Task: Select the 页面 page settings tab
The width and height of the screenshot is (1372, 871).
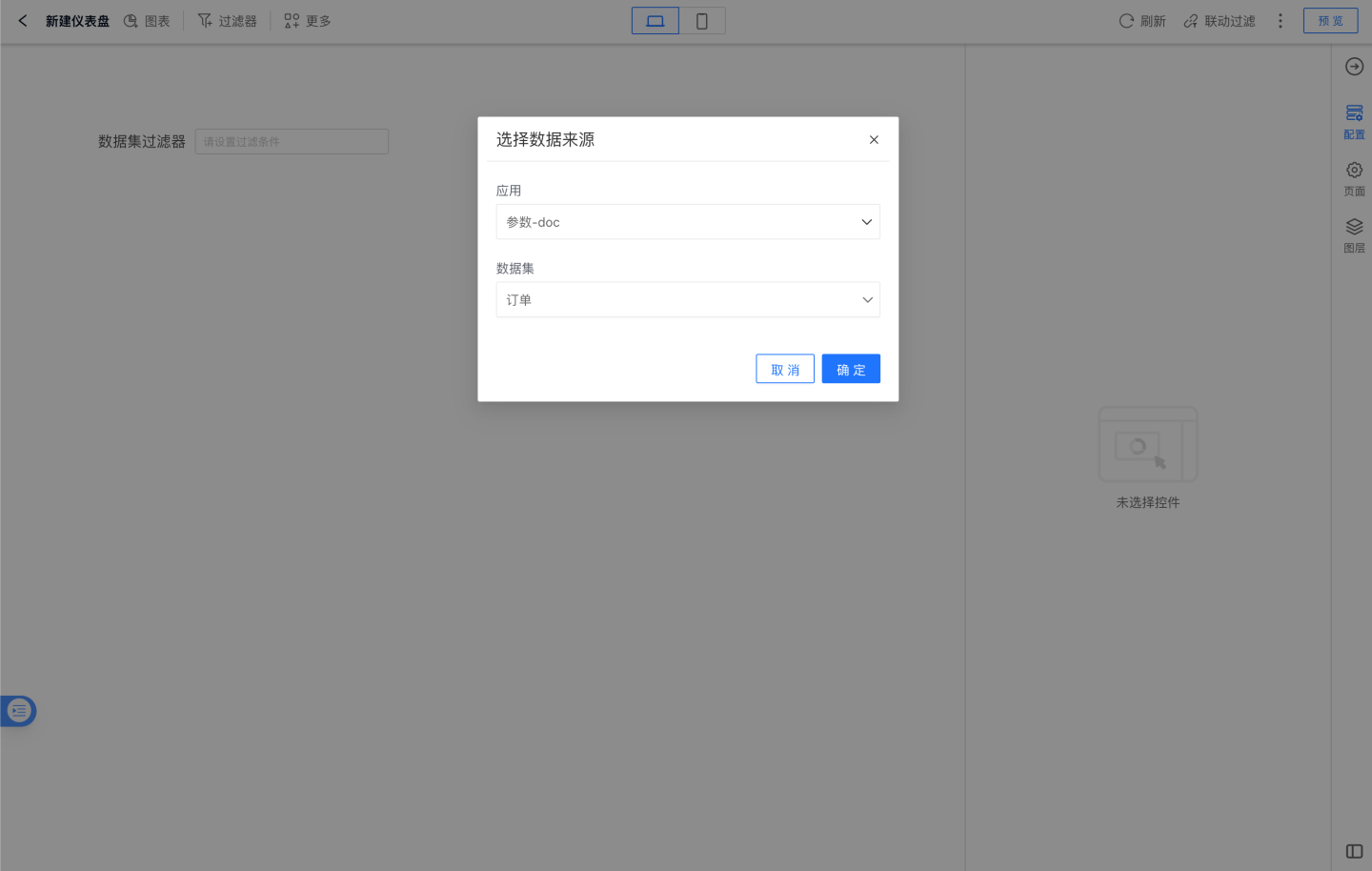Action: [x=1354, y=178]
